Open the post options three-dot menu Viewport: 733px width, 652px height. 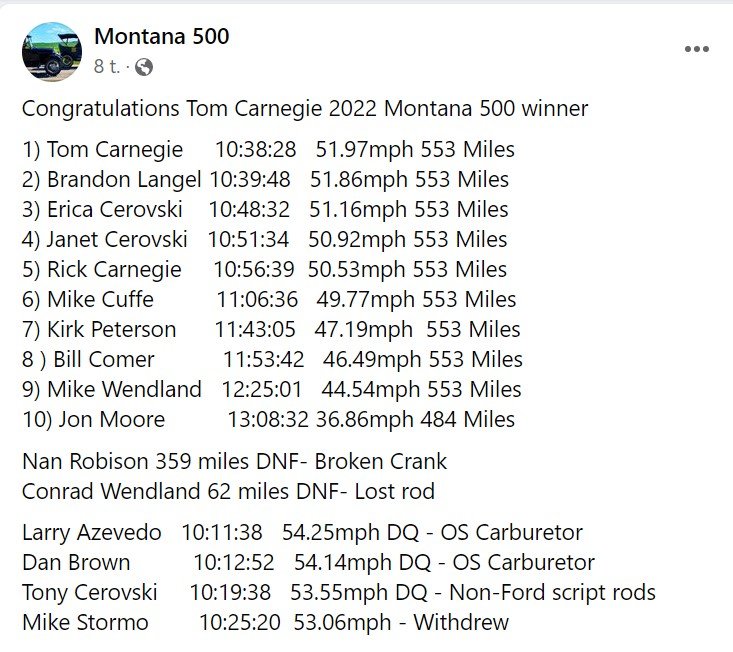pyautogui.click(x=696, y=50)
